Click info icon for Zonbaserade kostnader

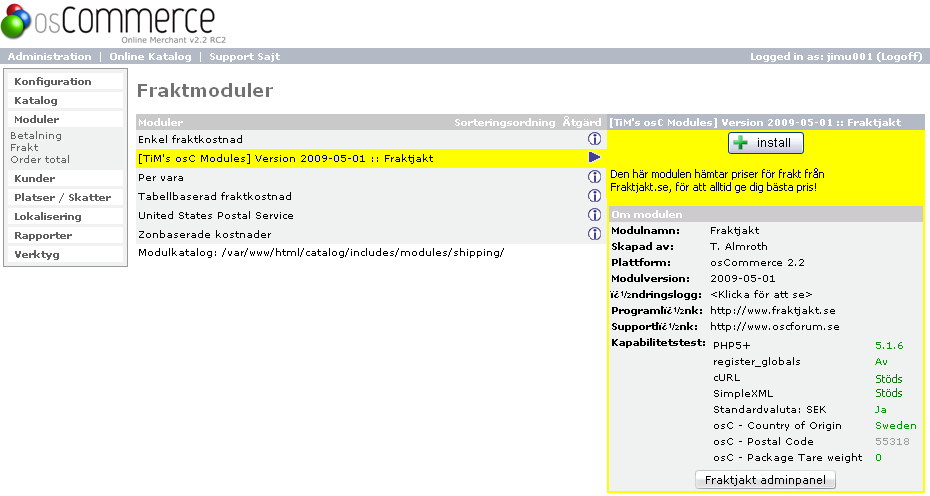pyautogui.click(x=594, y=234)
